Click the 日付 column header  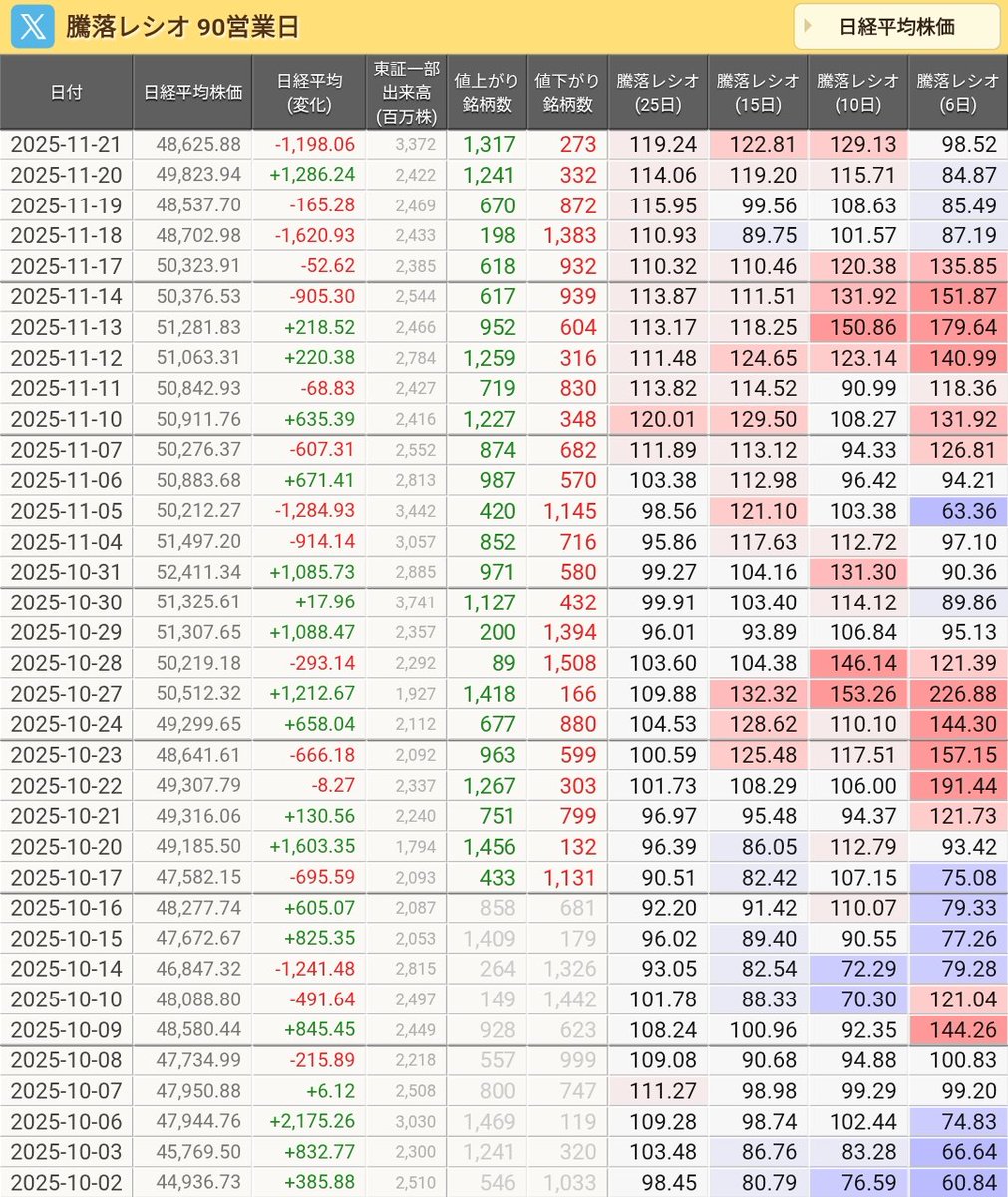click(x=66, y=92)
